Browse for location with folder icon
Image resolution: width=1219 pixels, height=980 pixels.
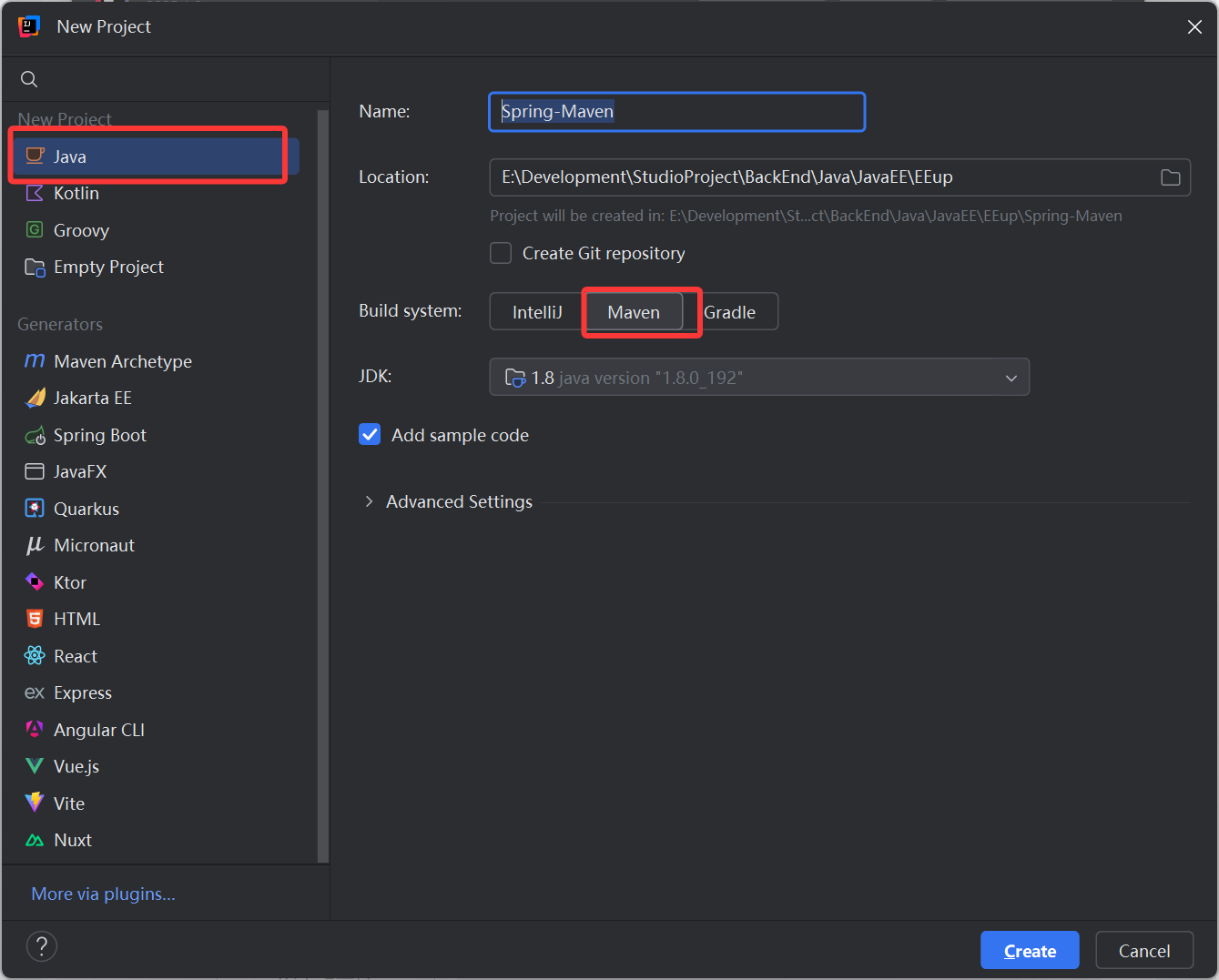pyautogui.click(x=1171, y=177)
